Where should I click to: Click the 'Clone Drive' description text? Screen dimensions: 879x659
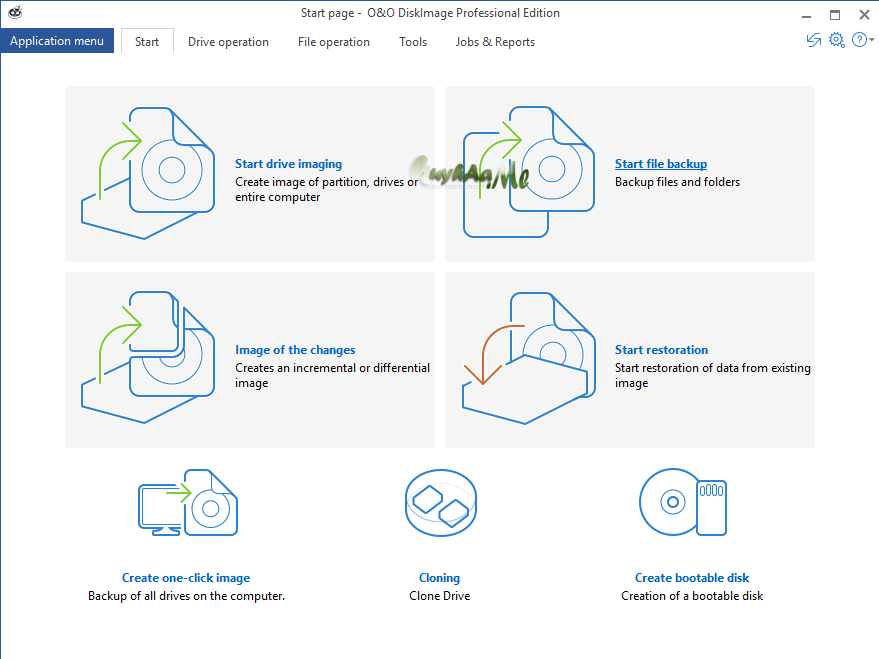coord(440,596)
